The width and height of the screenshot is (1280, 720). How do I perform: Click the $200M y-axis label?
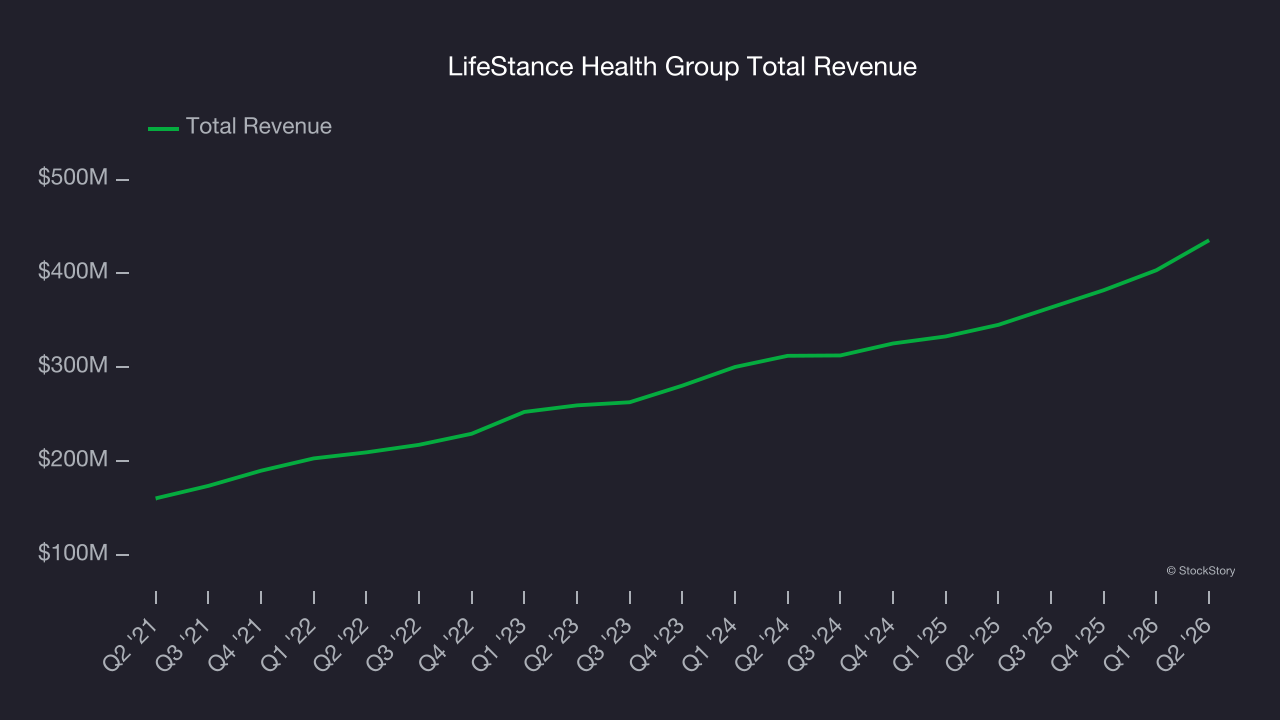[x=73, y=460]
